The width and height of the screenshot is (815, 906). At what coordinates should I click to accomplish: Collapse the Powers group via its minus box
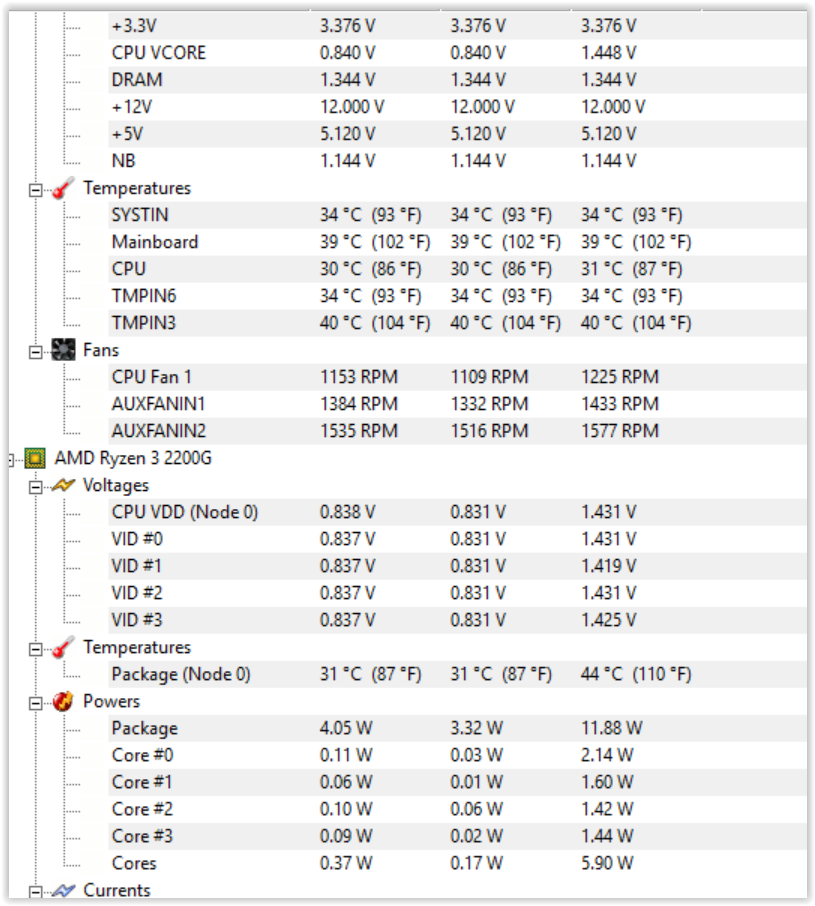37,702
